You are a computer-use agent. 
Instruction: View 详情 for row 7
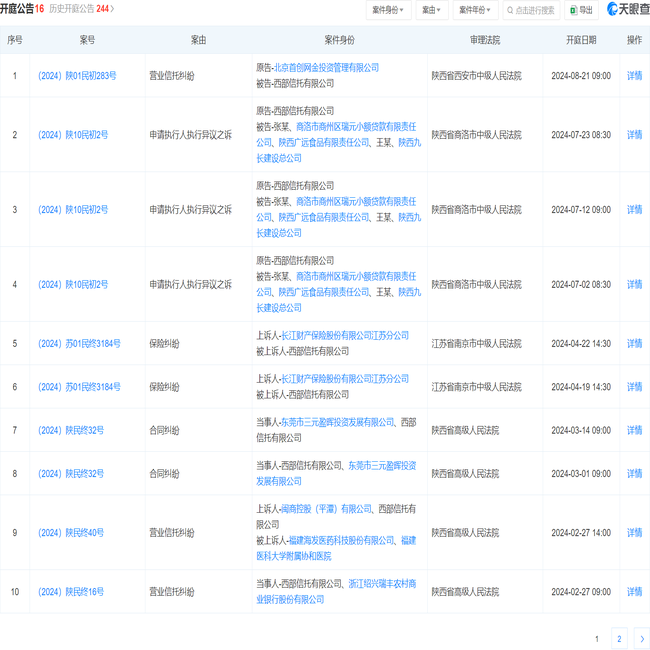click(x=634, y=430)
